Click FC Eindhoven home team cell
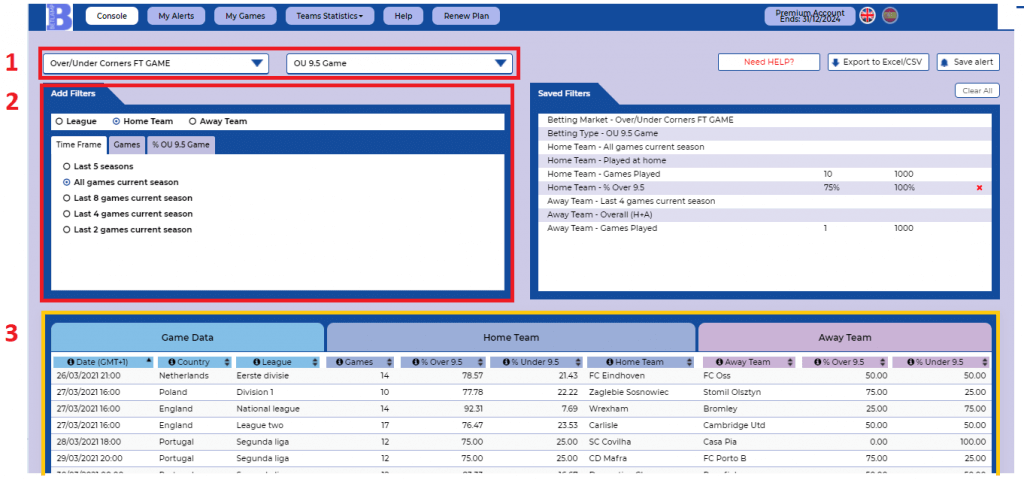 pyautogui.click(x=616, y=376)
